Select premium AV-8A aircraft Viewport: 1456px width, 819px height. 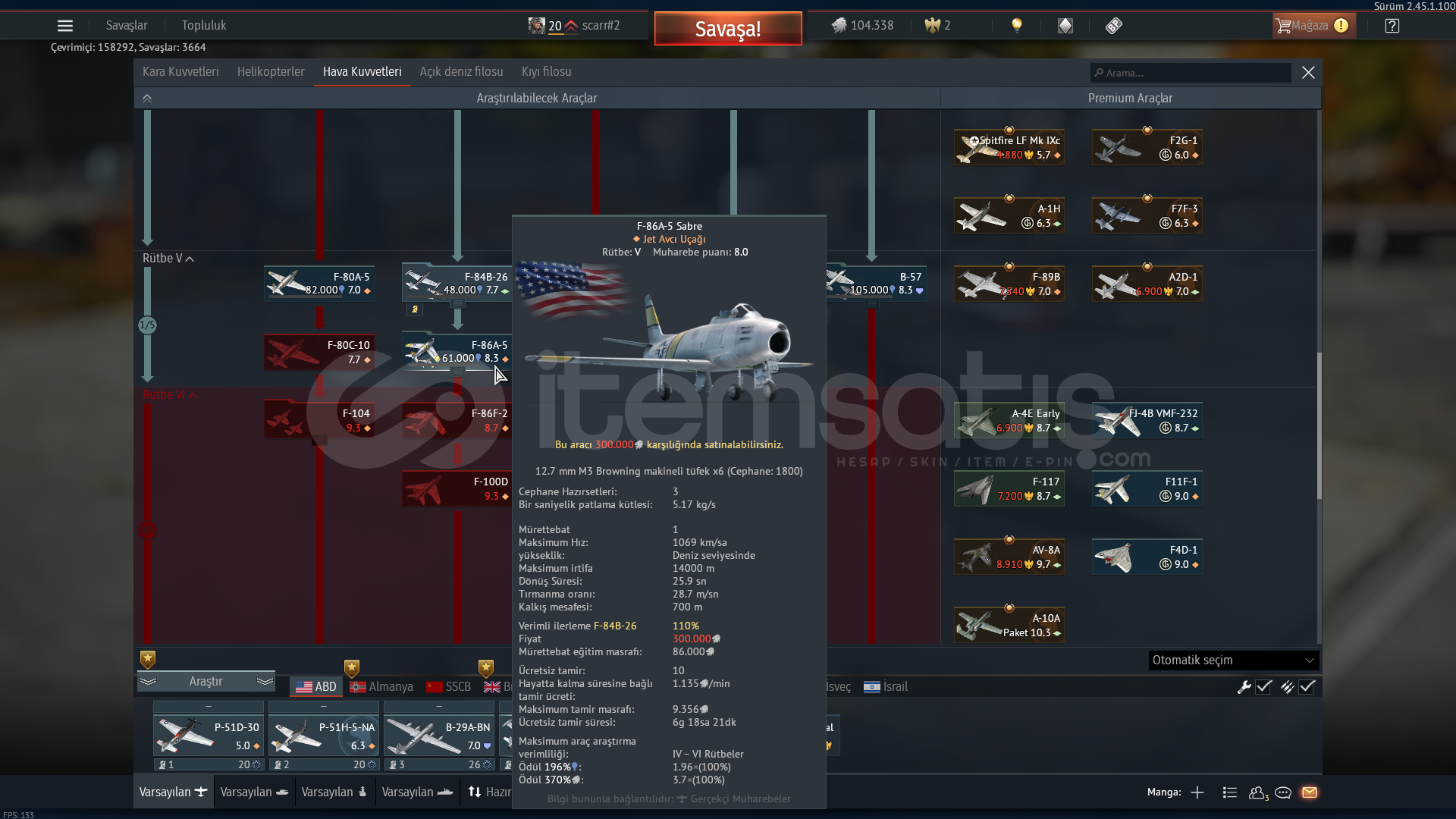pos(1009,557)
